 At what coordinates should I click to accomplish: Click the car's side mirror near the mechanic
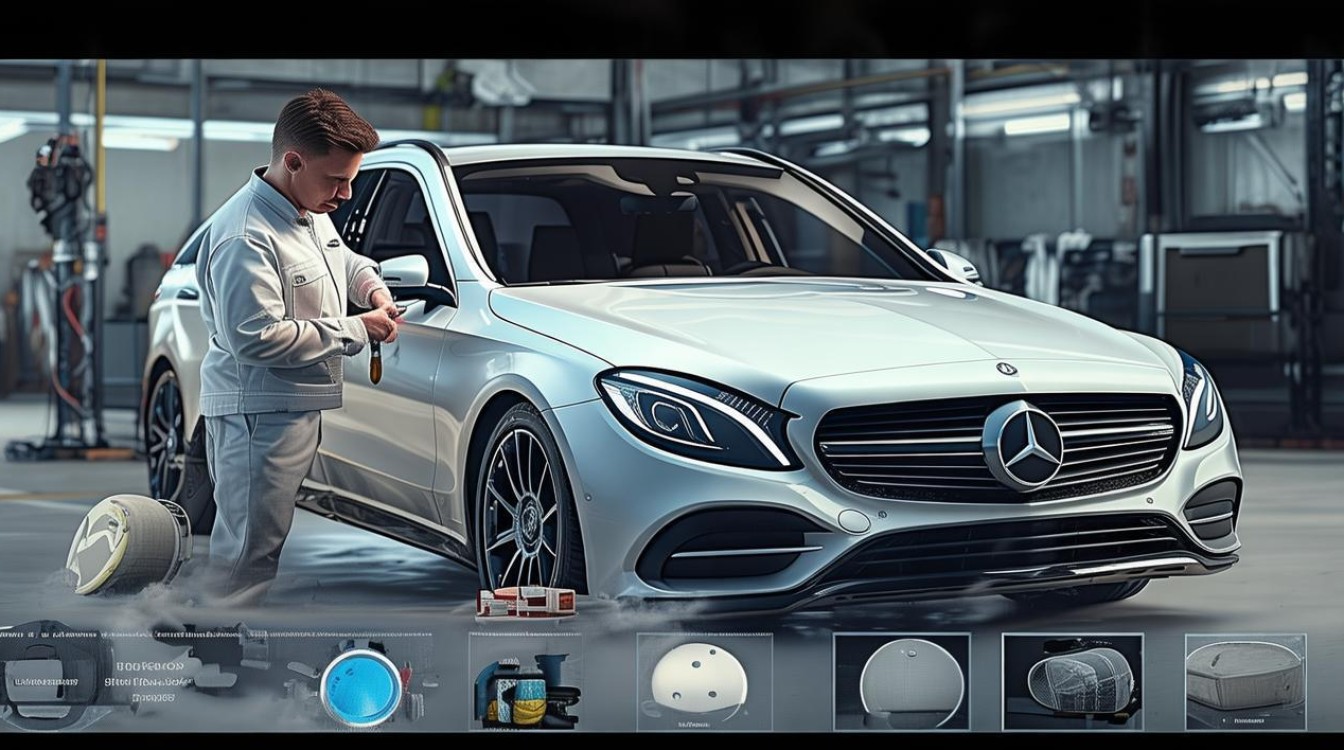point(407,272)
